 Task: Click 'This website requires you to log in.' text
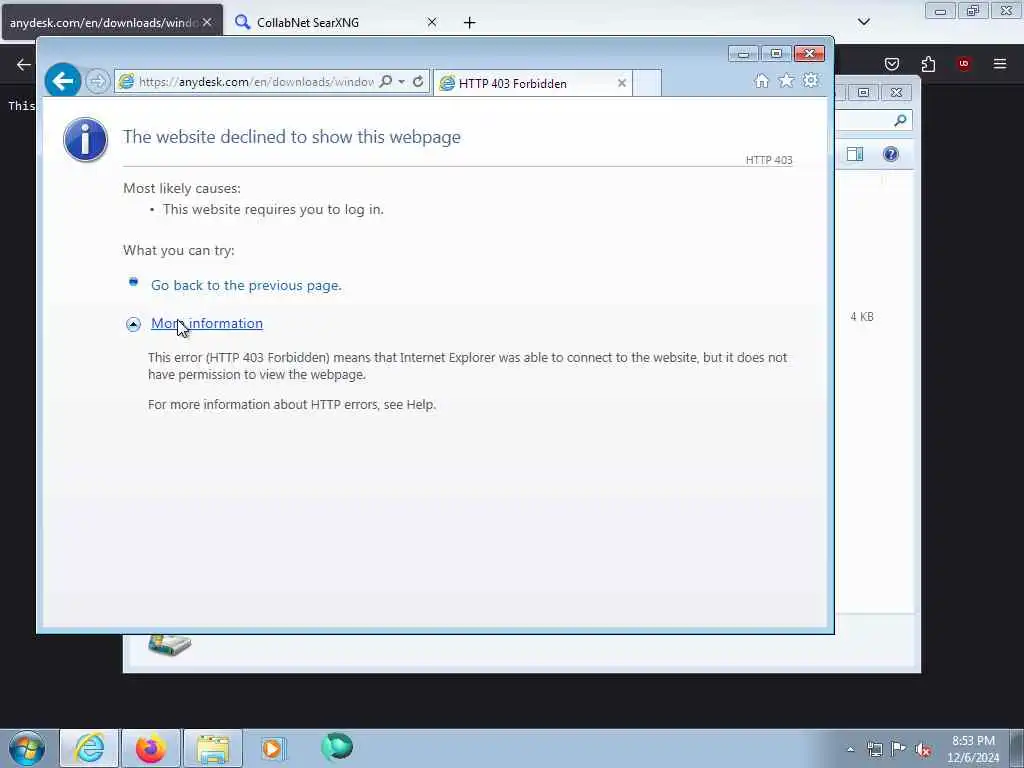tap(273, 210)
